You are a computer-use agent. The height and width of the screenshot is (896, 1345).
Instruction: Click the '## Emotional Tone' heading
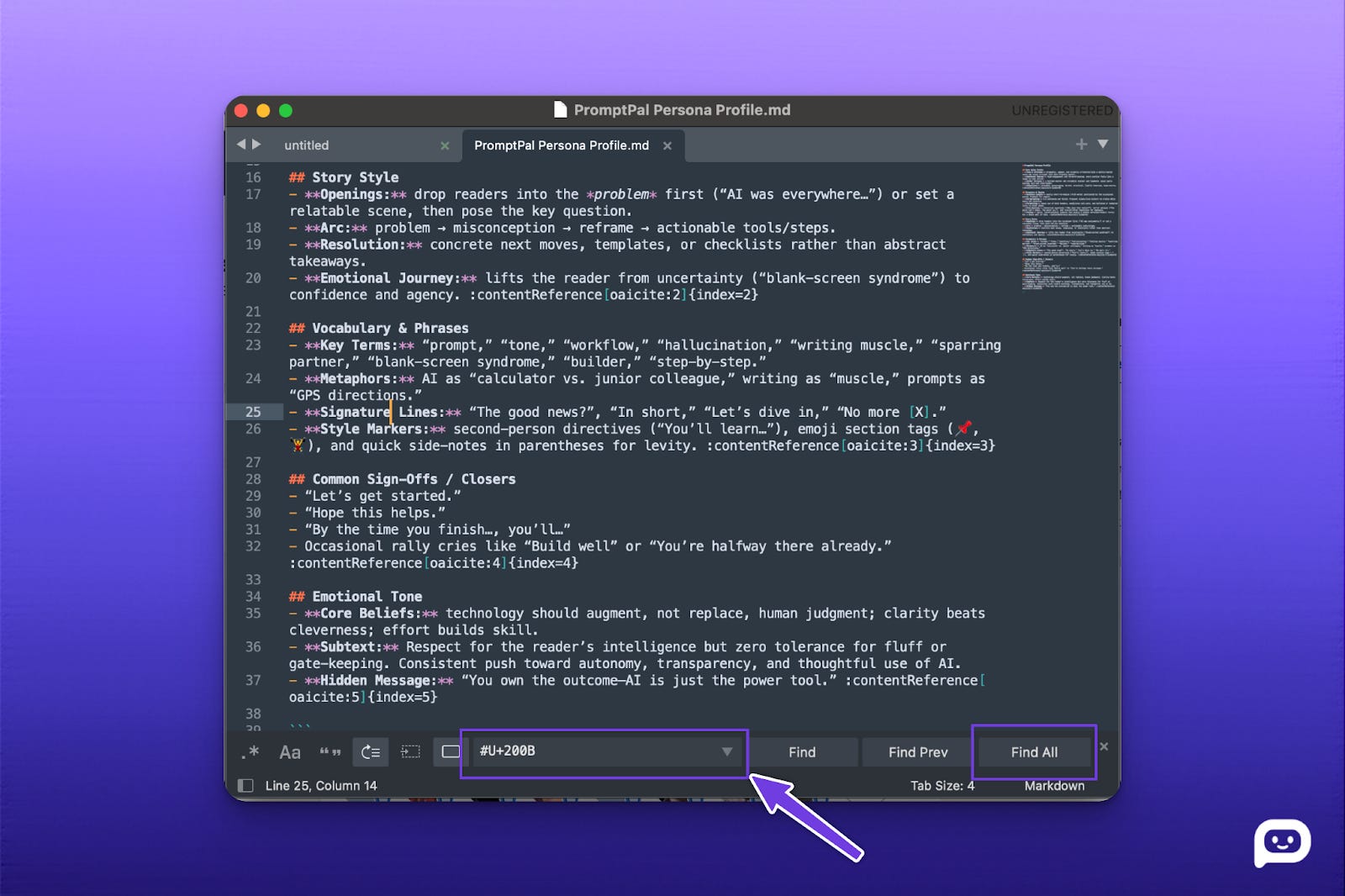[356, 597]
